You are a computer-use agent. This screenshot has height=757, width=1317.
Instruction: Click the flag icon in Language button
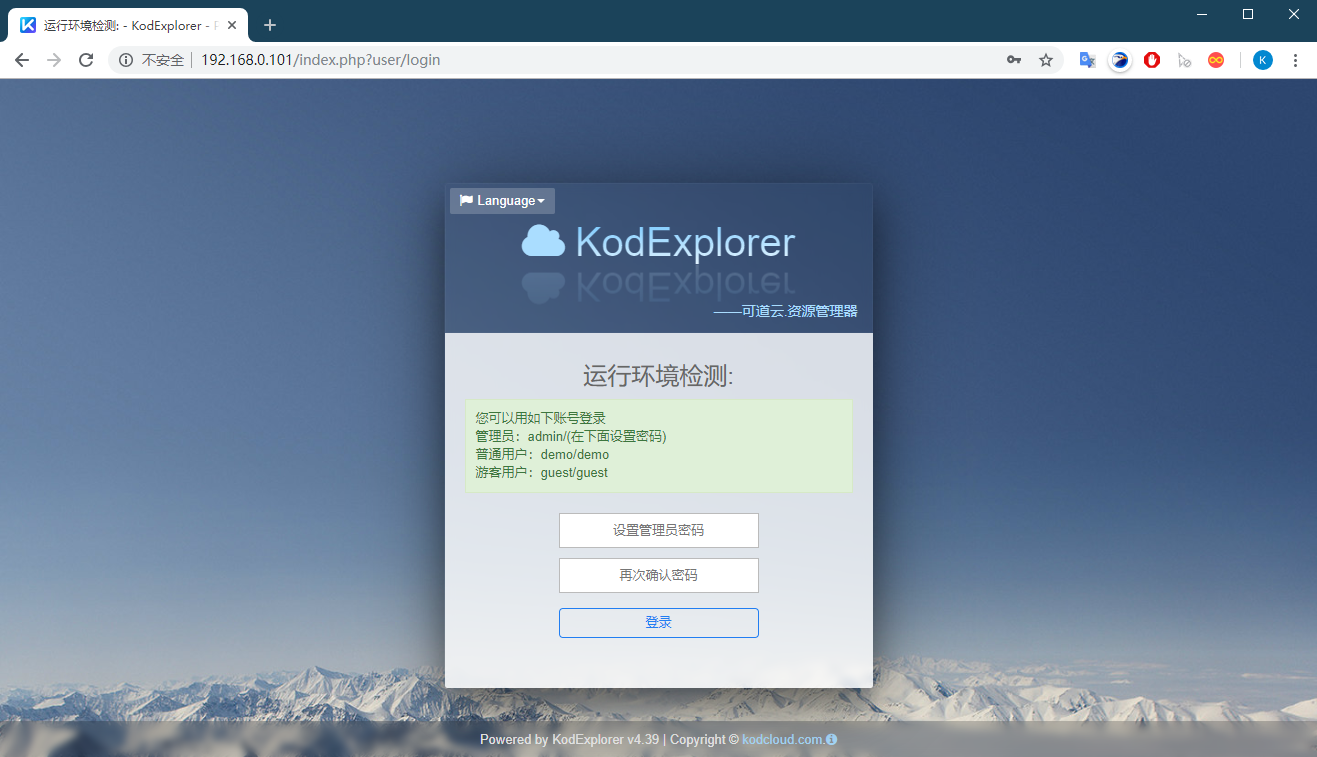[466, 200]
